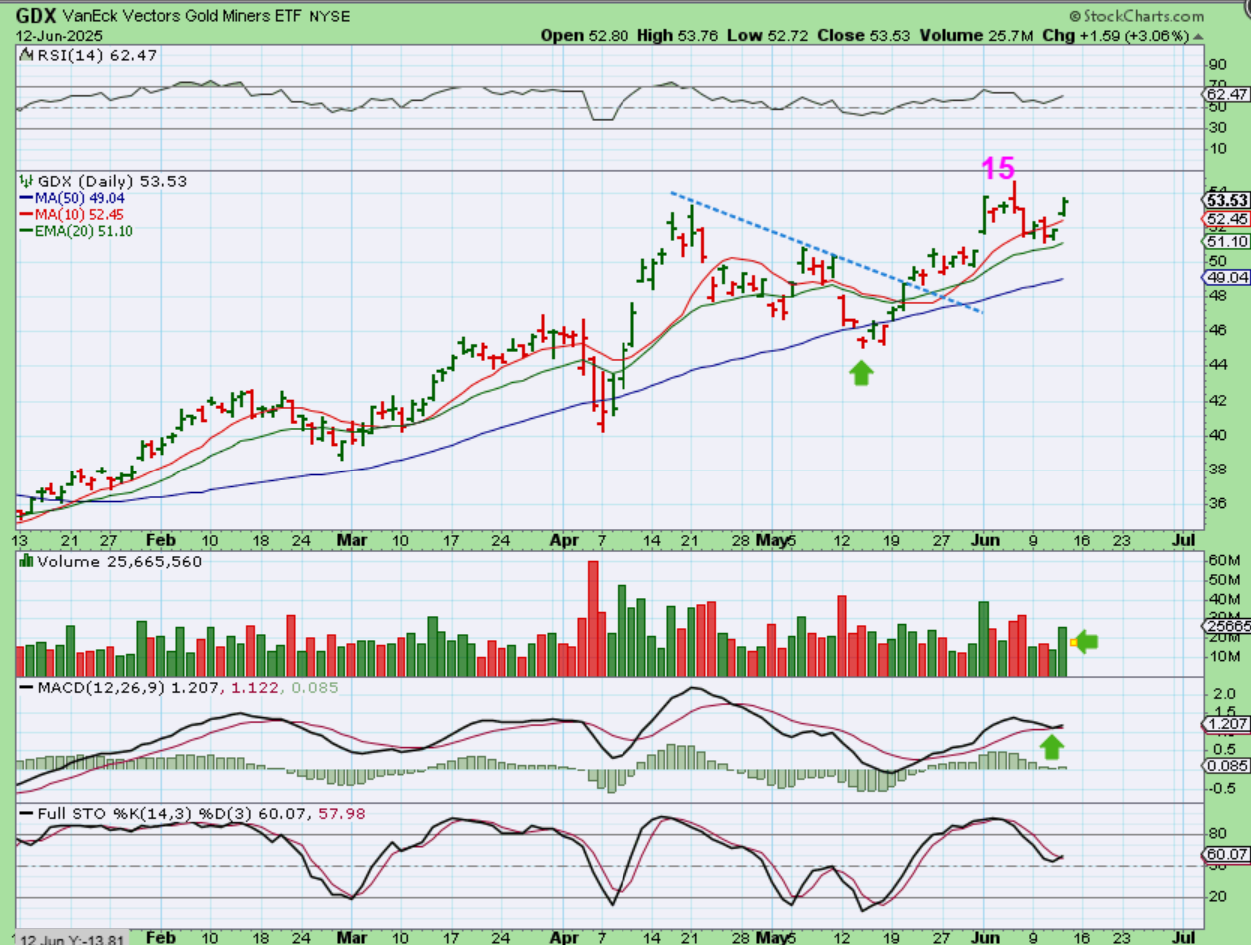Click the 42 level on price axis
Image resolution: width=1251 pixels, height=945 pixels.
[1217, 400]
